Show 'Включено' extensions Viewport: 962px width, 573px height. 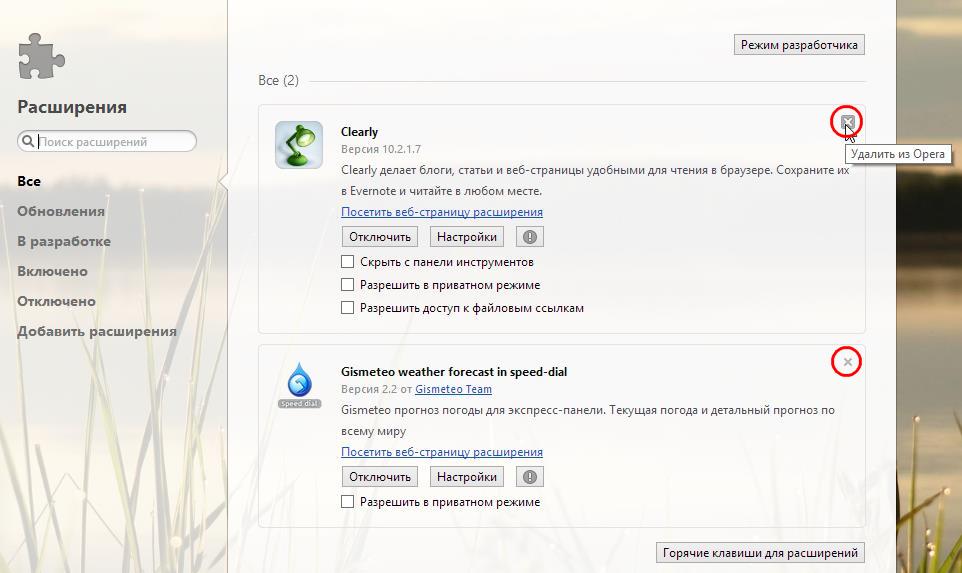point(52,271)
